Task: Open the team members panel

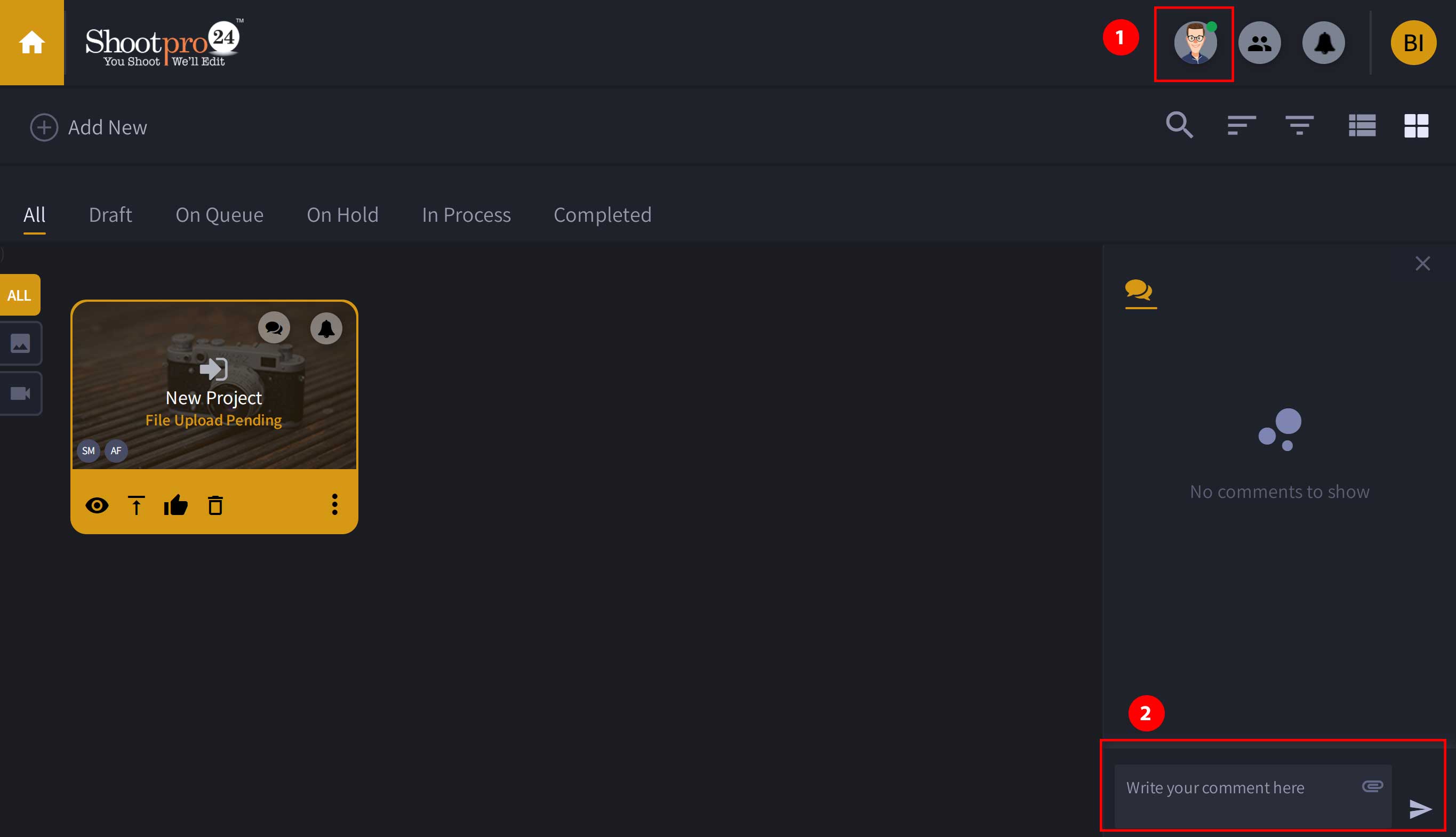Action: [1260, 42]
